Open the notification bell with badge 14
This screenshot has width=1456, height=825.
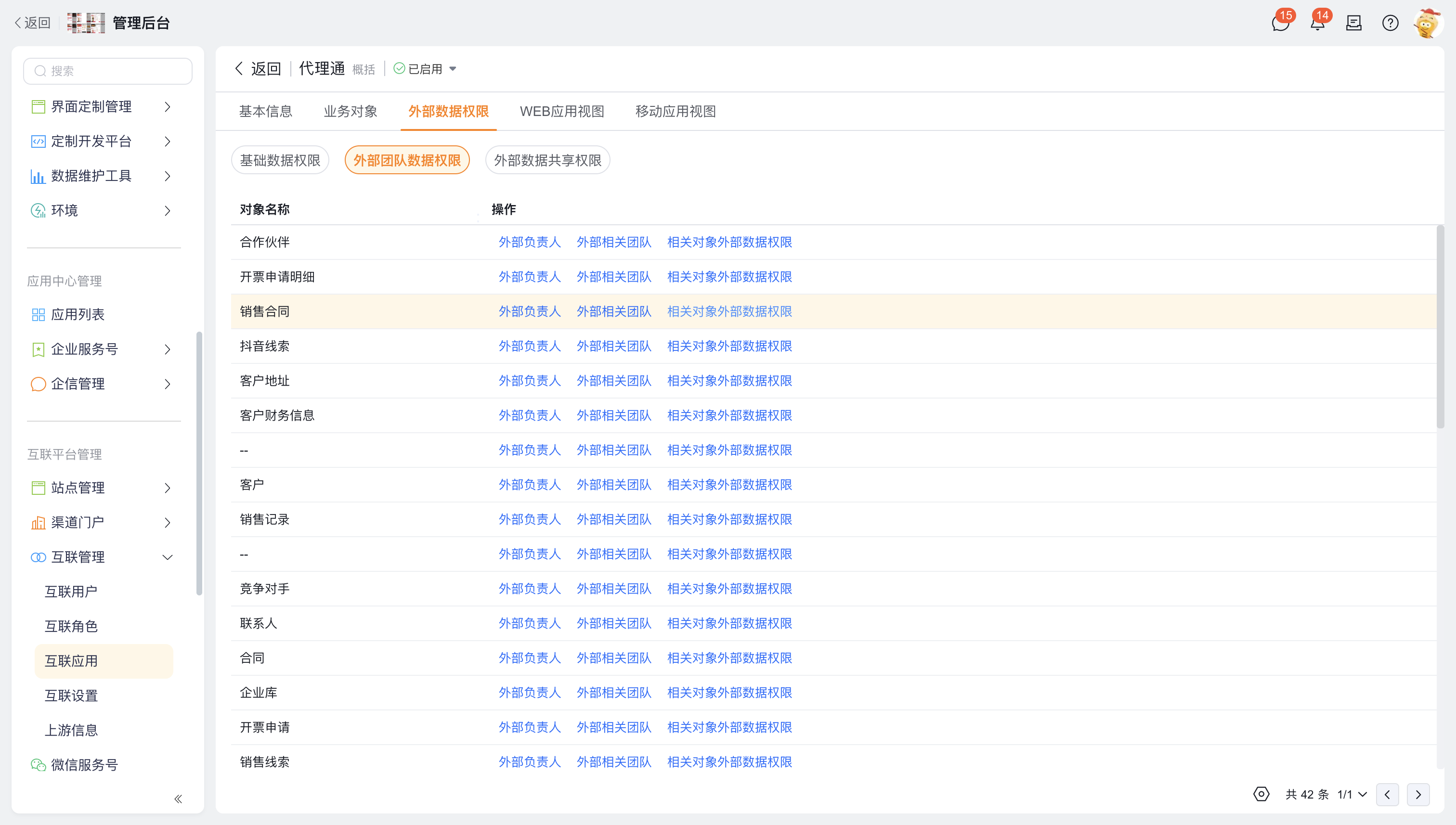click(x=1317, y=23)
